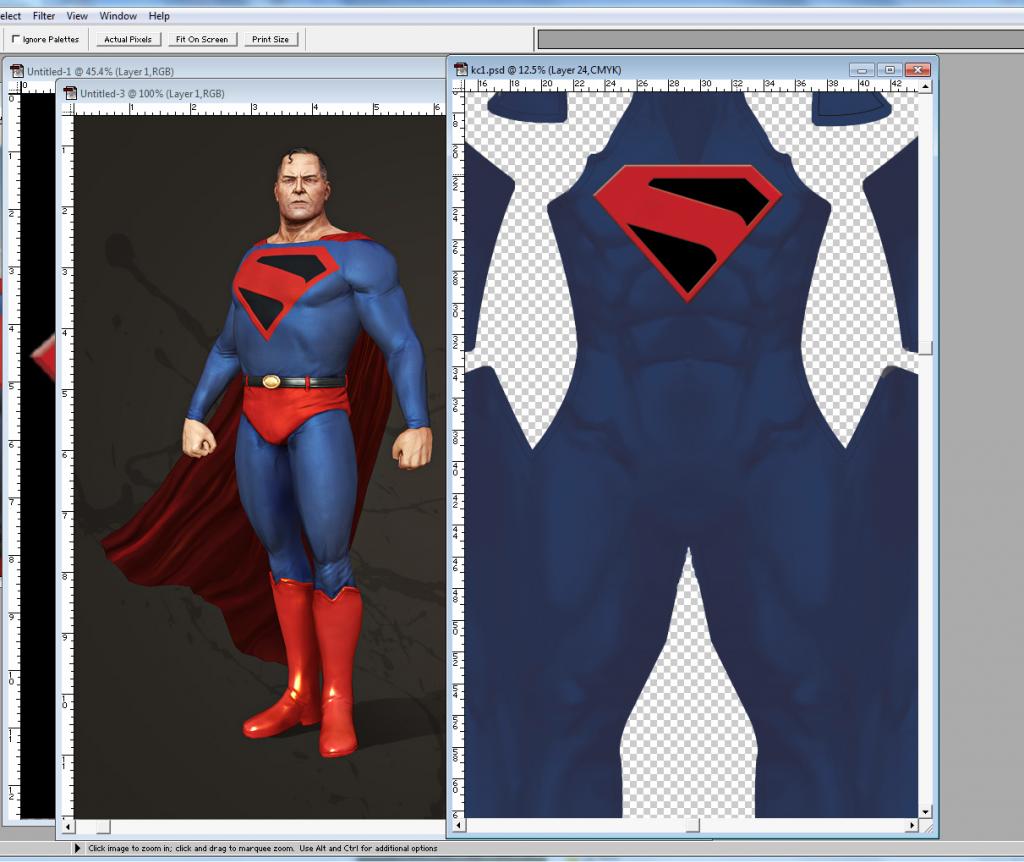The image size is (1024, 862).
Task: Click the ruler origin corner box in kc1.psd
Action: [458, 86]
